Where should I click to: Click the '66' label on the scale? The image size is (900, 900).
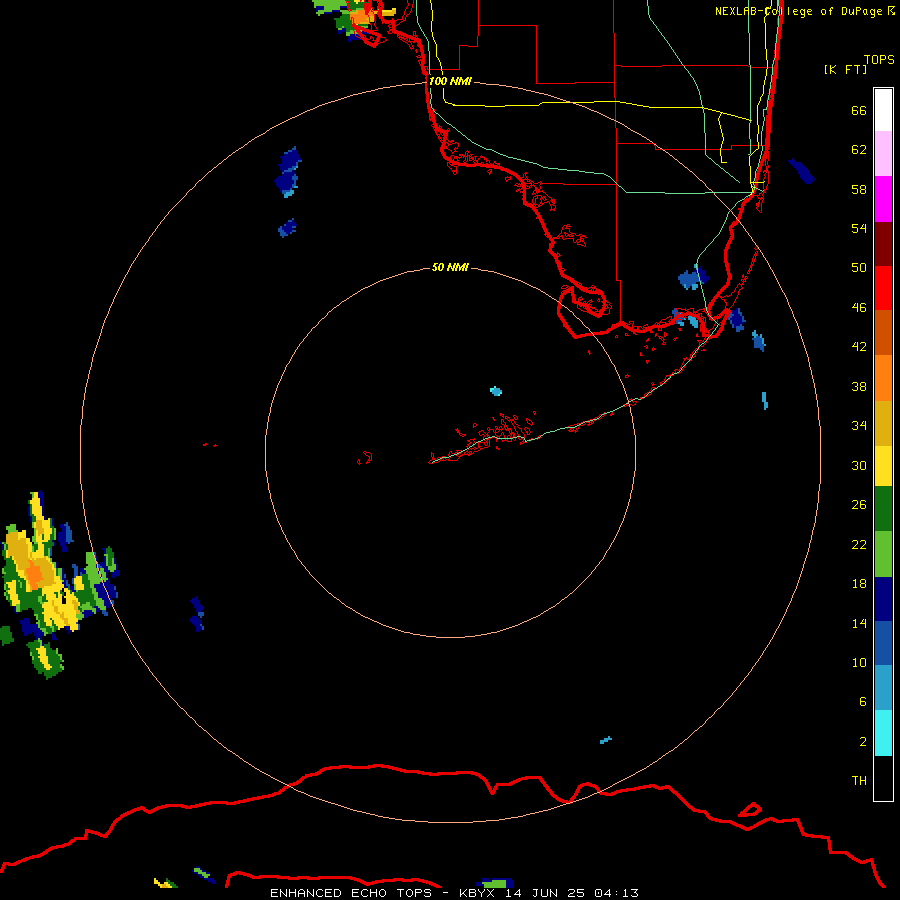pos(859,110)
